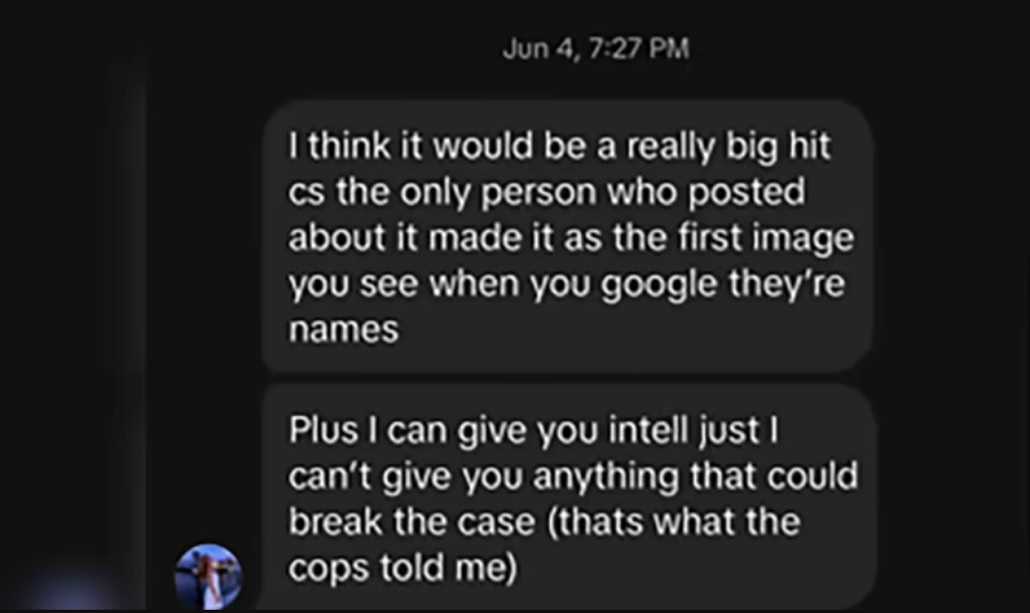The image size is (1030, 613).
Task: Click the word "names" ending first bubble
Action: 344,329
